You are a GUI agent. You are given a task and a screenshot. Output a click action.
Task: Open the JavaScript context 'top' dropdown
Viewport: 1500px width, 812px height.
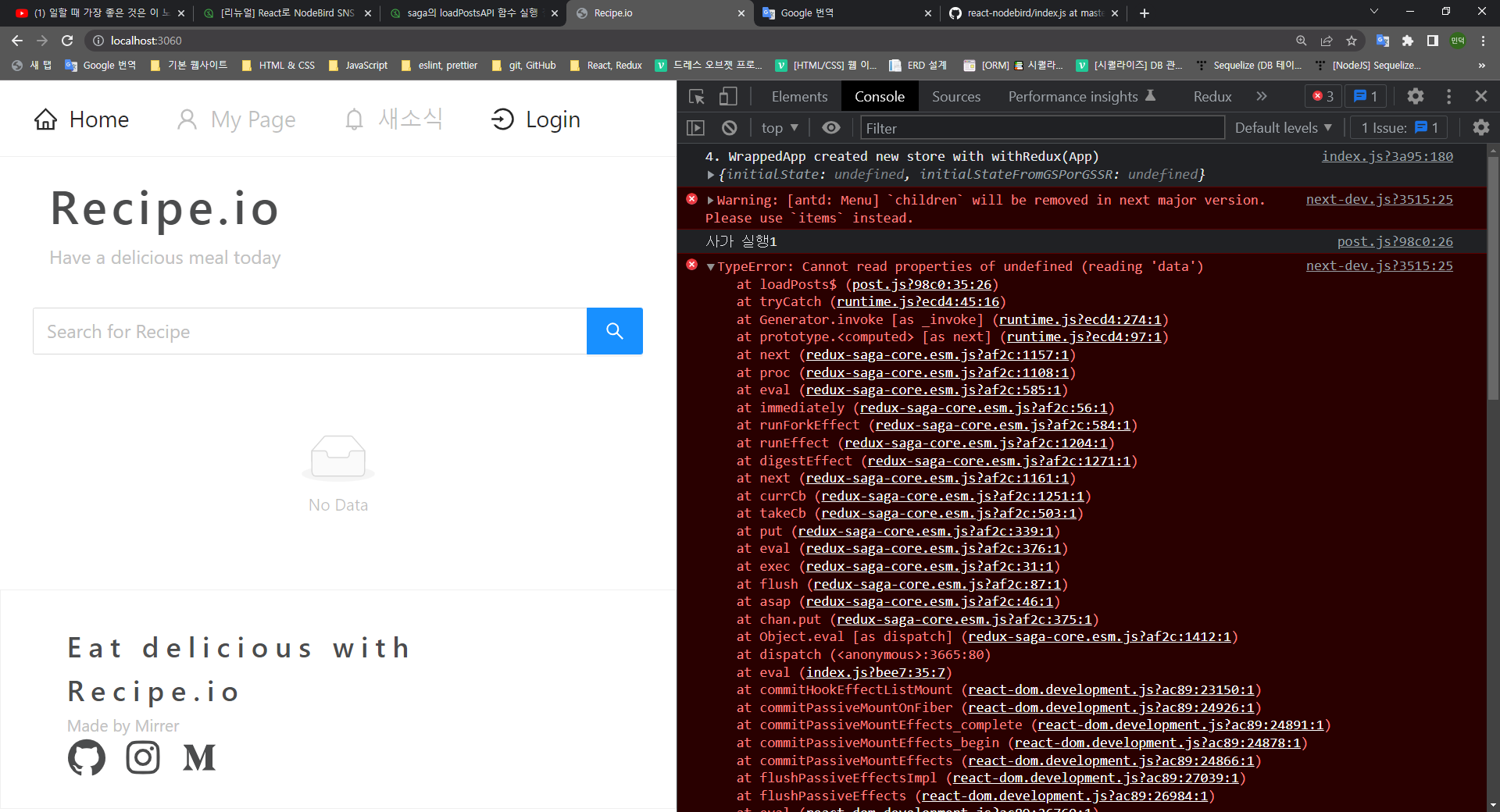[780, 128]
